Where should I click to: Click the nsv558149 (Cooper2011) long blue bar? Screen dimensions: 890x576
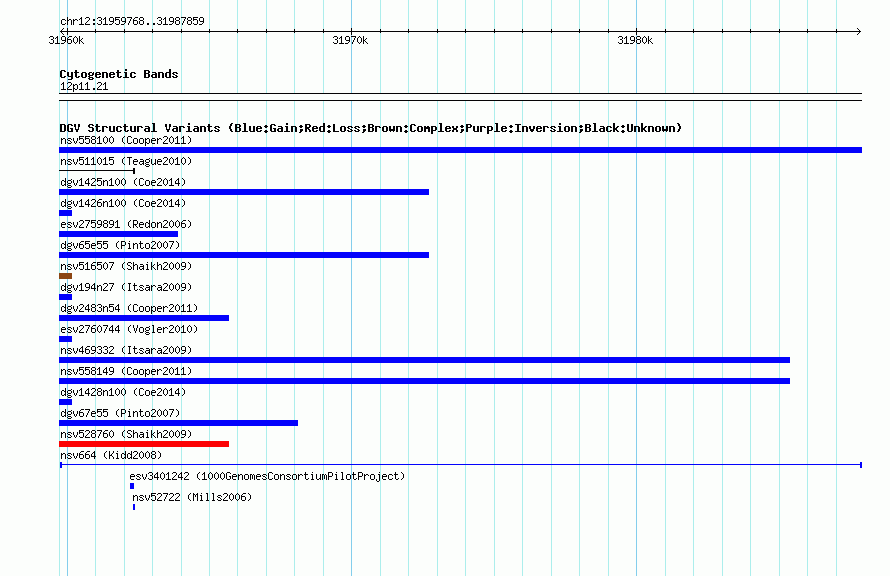(x=425, y=381)
